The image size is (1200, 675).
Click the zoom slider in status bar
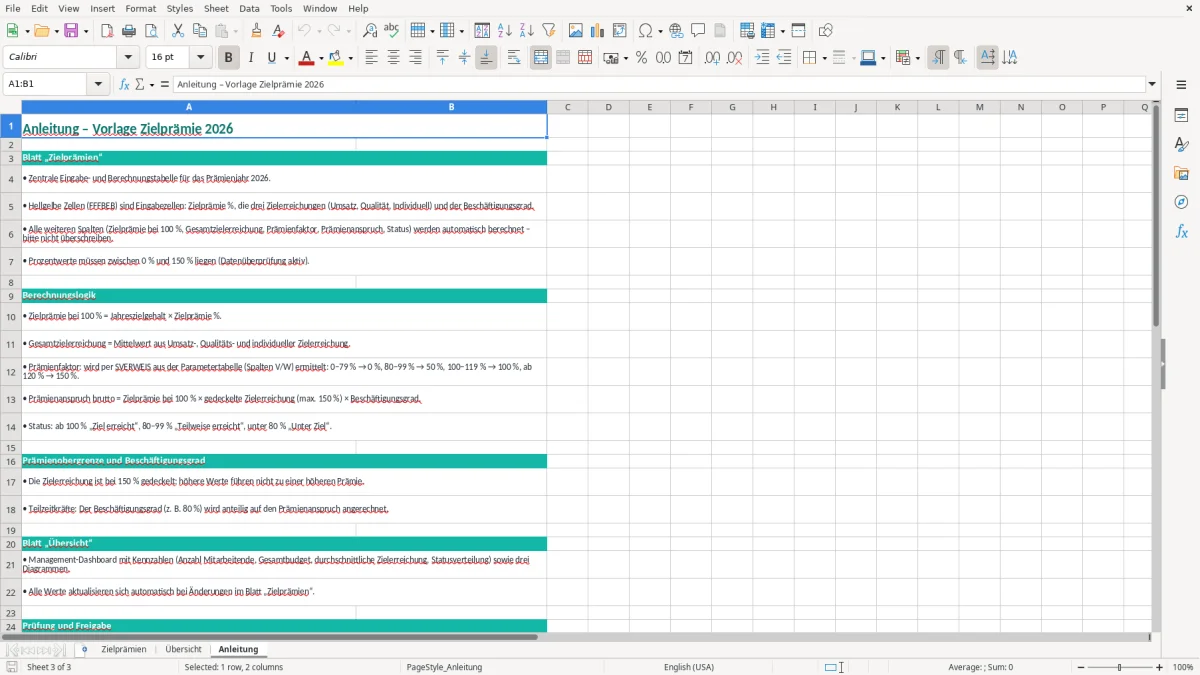coord(1120,667)
